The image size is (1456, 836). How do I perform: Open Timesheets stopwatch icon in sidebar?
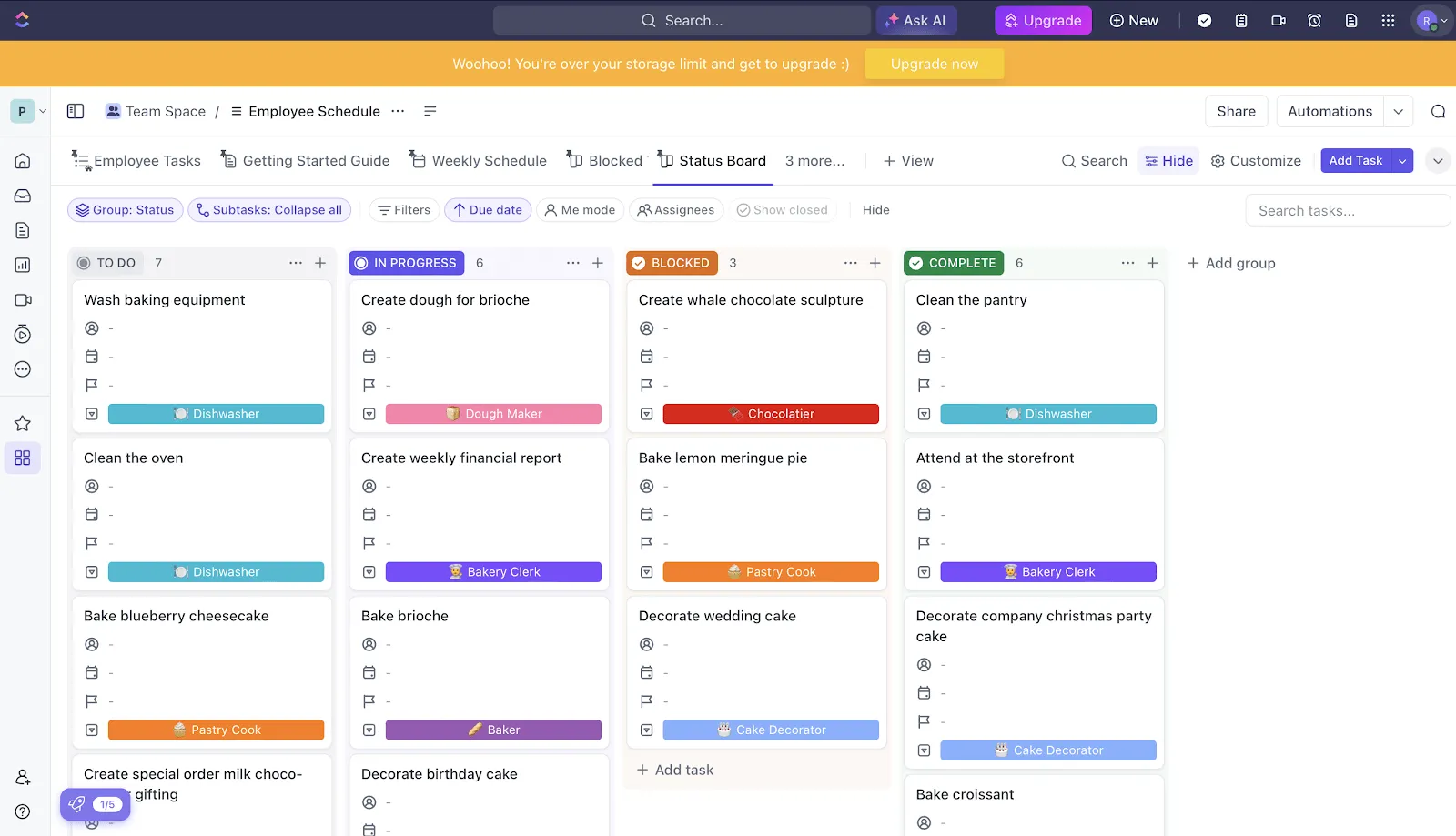coord(23,334)
